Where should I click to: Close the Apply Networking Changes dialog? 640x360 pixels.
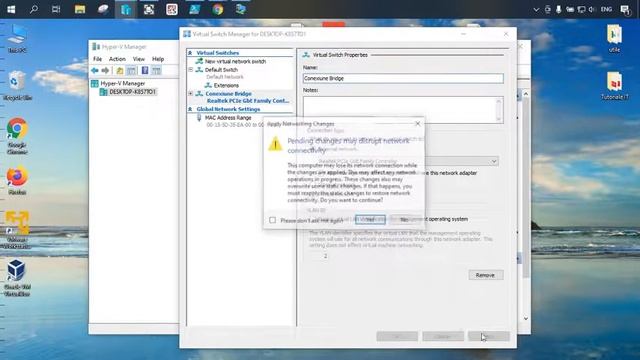pyautogui.click(x=417, y=123)
